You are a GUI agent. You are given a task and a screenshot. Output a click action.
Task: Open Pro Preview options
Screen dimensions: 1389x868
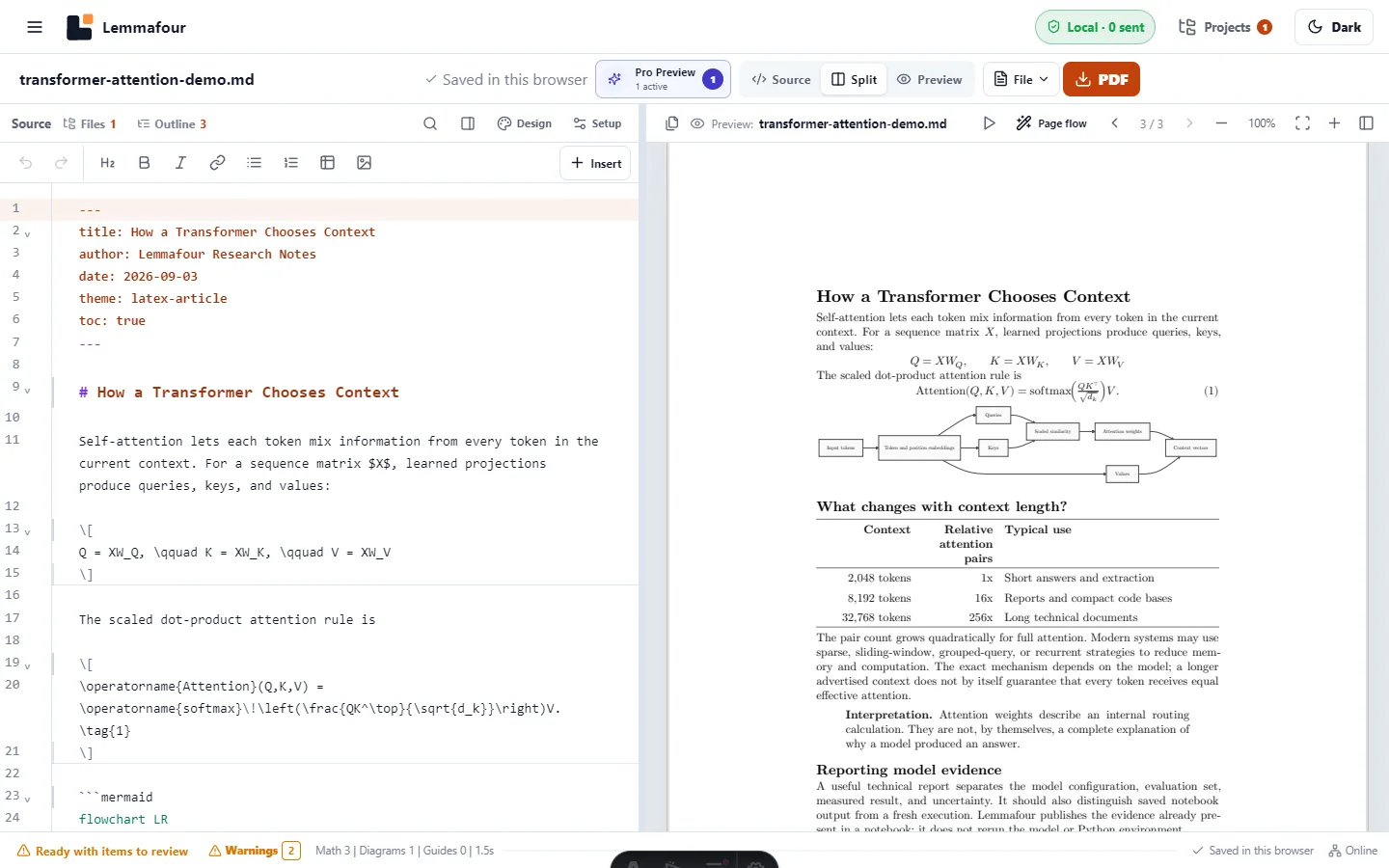click(x=663, y=79)
